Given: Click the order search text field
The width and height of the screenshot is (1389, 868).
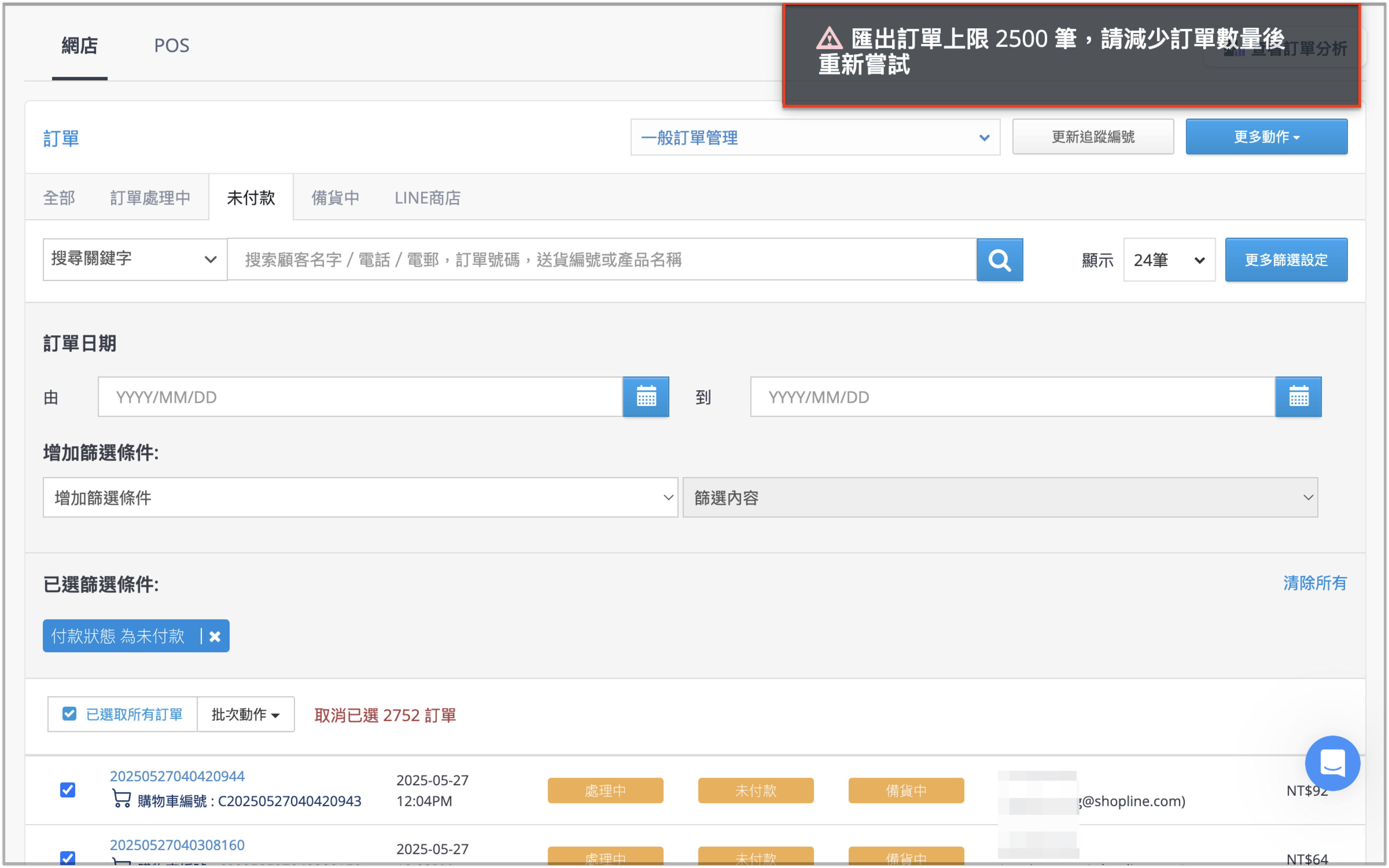Looking at the screenshot, I should click(x=602, y=259).
